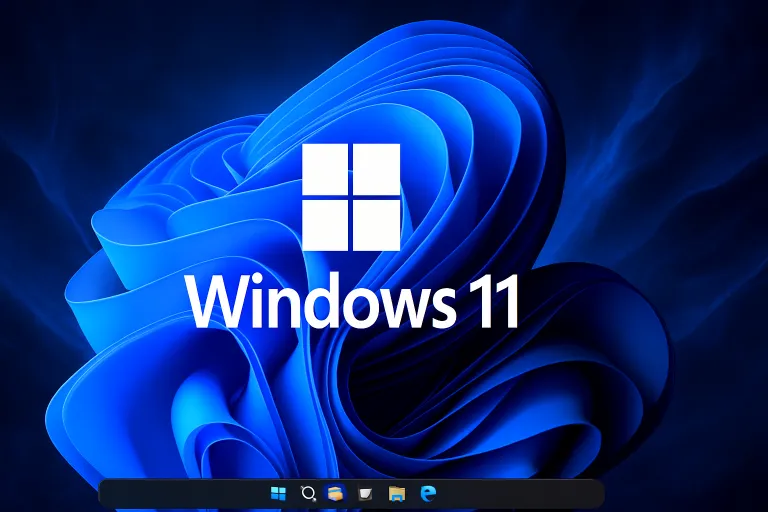768x512 pixels.
Task: Open Search using the magnifier icon
Action: (308, 493)
